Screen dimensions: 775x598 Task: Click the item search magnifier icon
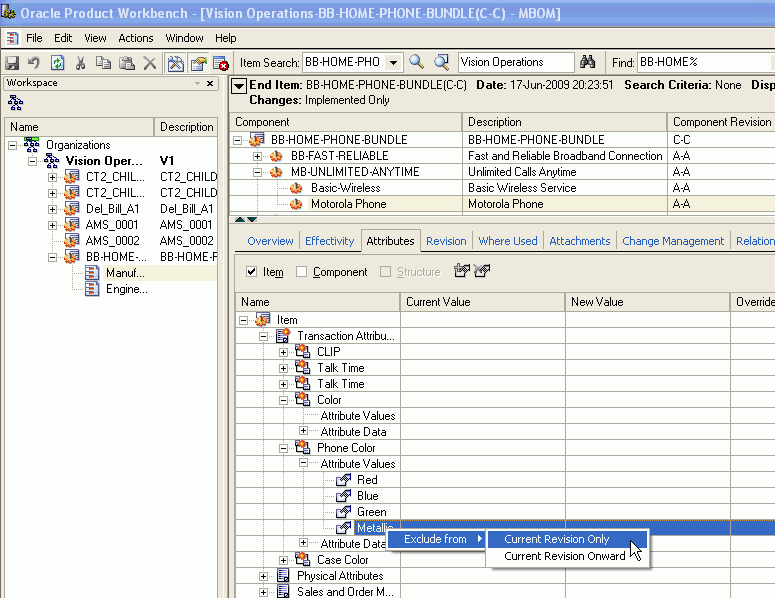[417, 62]
